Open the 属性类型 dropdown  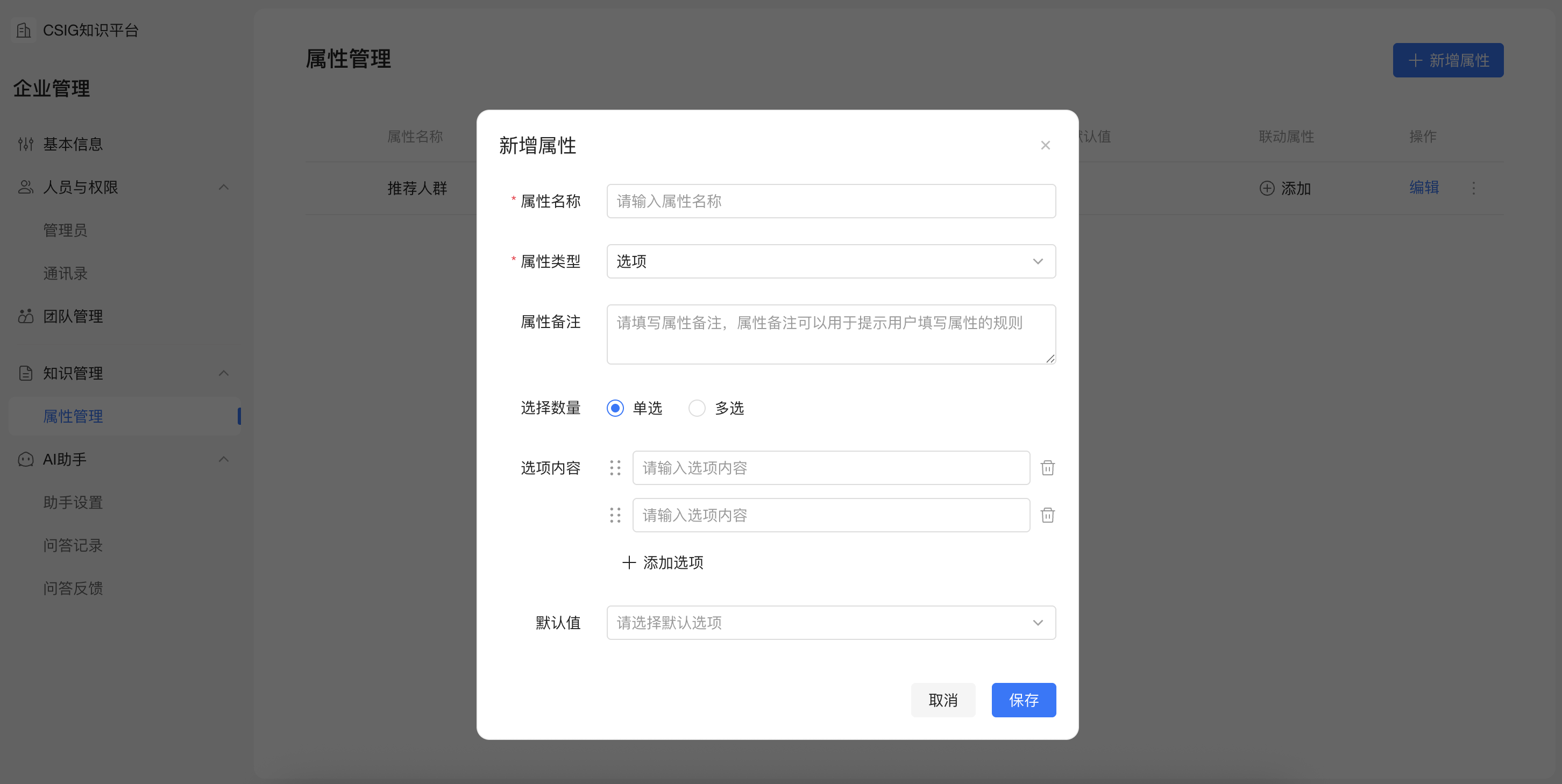(x=830, y=261)
